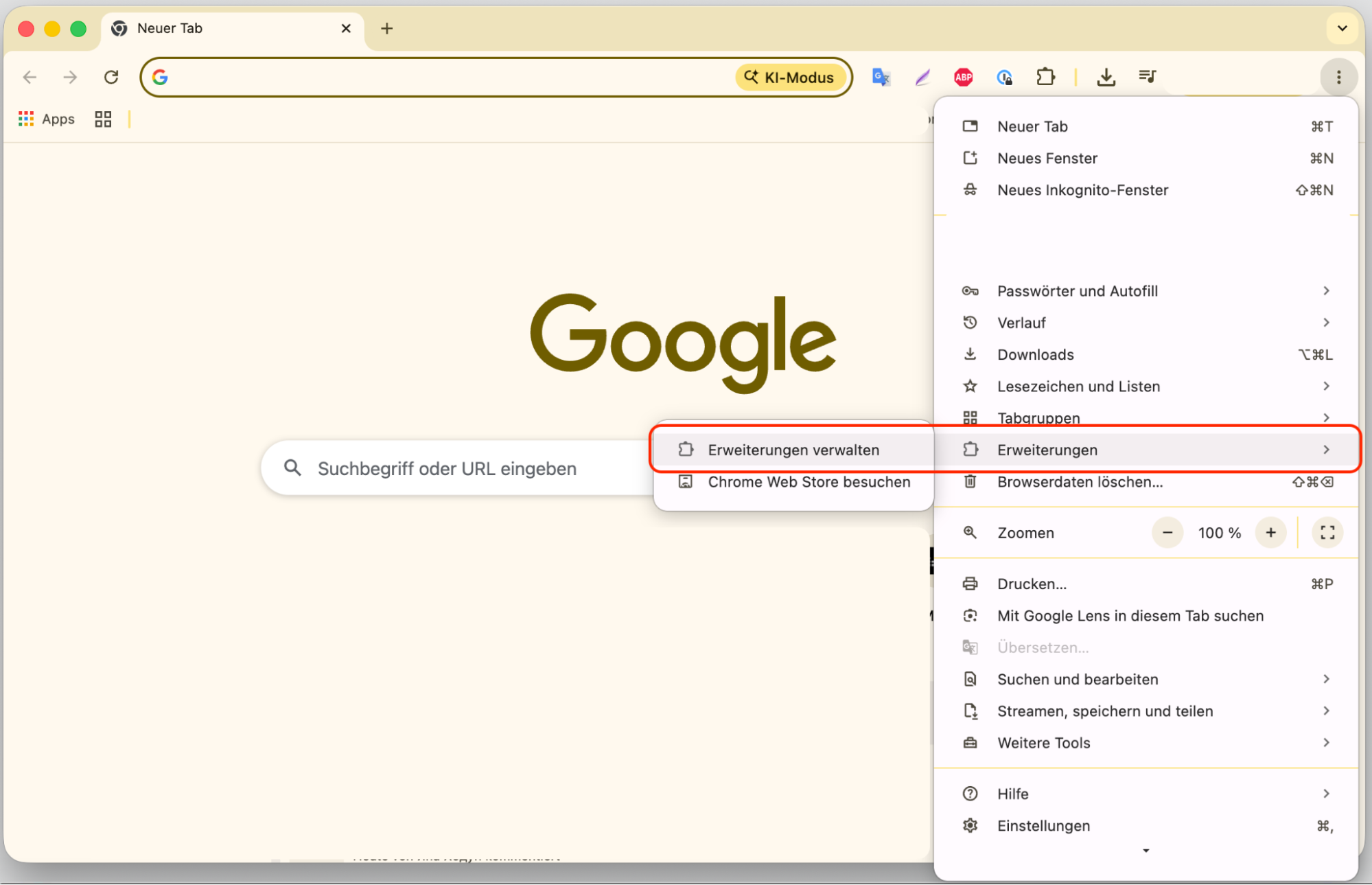Viewport: 1372px width, 885px height.
Task: Click the three-dot Chrome menu button
Action: tap(1338, 77)
